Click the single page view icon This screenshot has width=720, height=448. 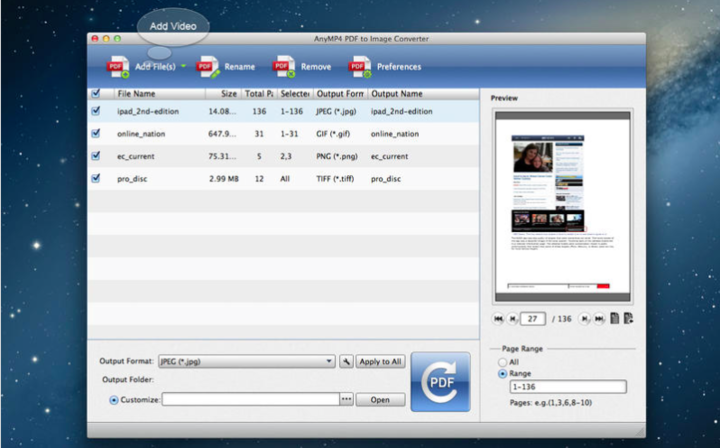pos(614,318)
